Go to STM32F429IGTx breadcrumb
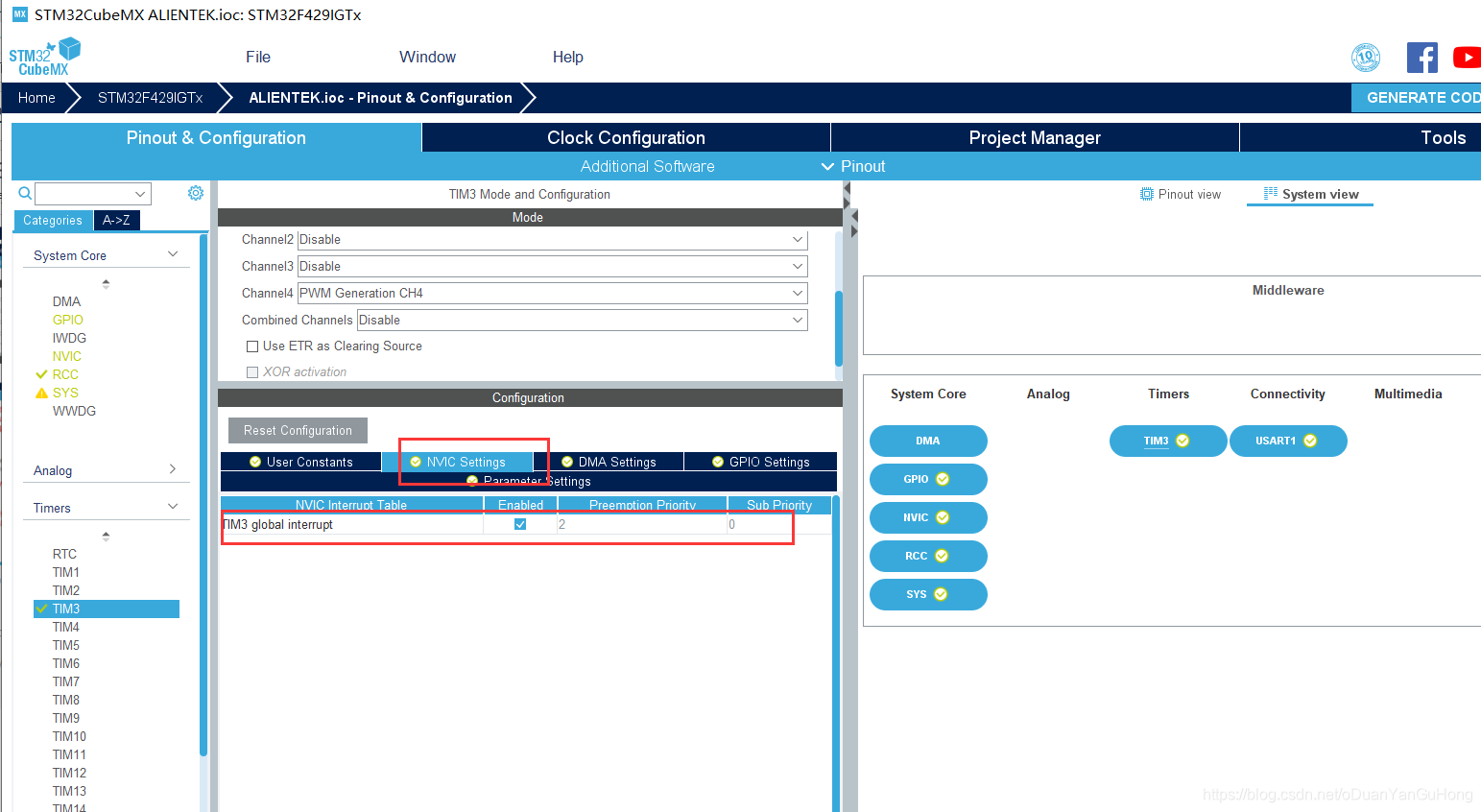1481x812 pixels. (150, 98)
